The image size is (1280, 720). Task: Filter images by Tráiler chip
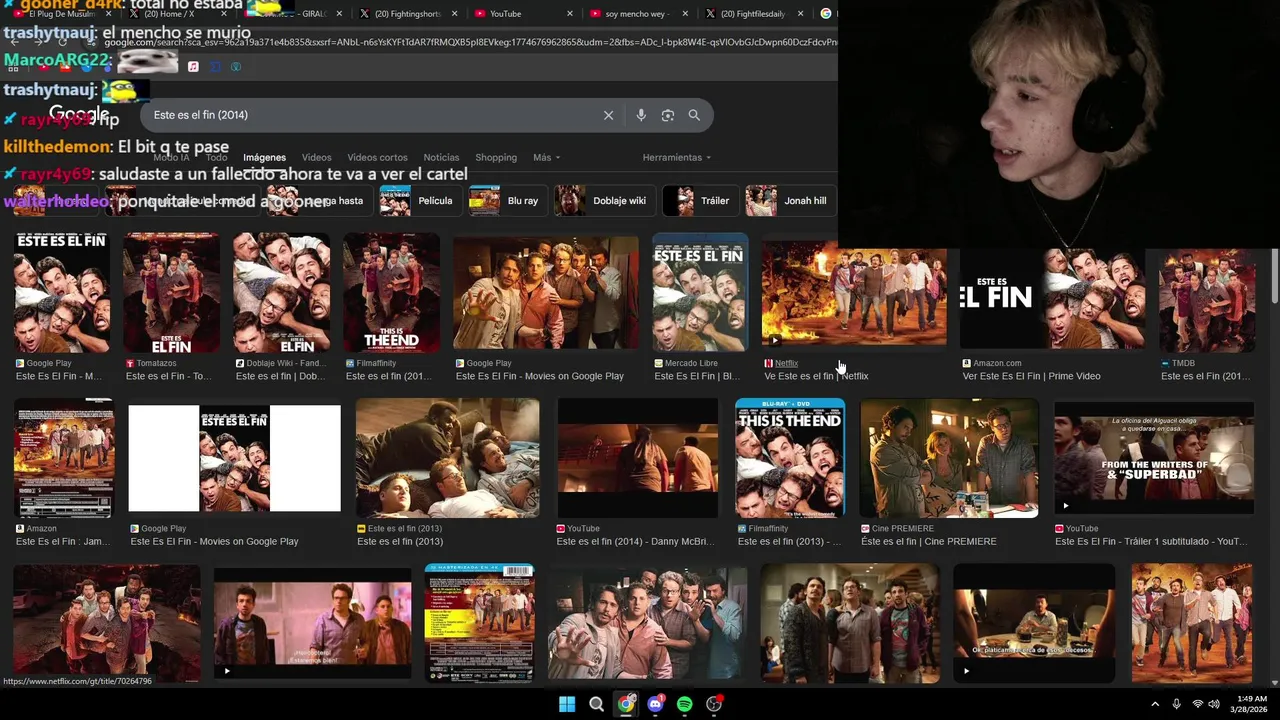tap(700, 201)
